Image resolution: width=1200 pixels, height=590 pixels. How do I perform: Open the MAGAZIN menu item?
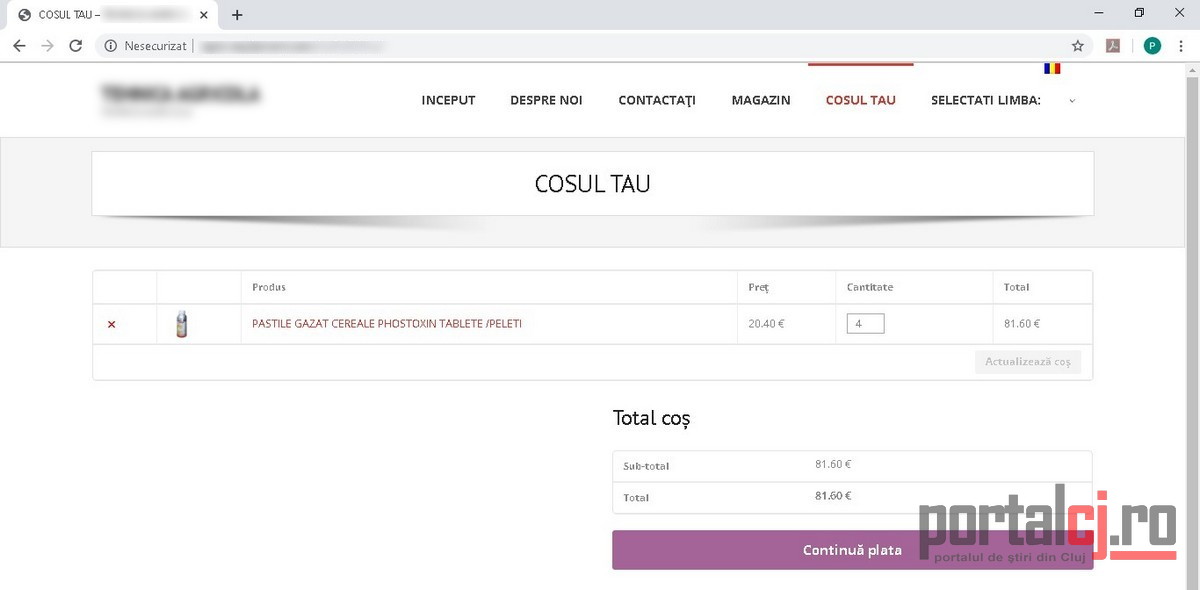click(x=760, y=100)
